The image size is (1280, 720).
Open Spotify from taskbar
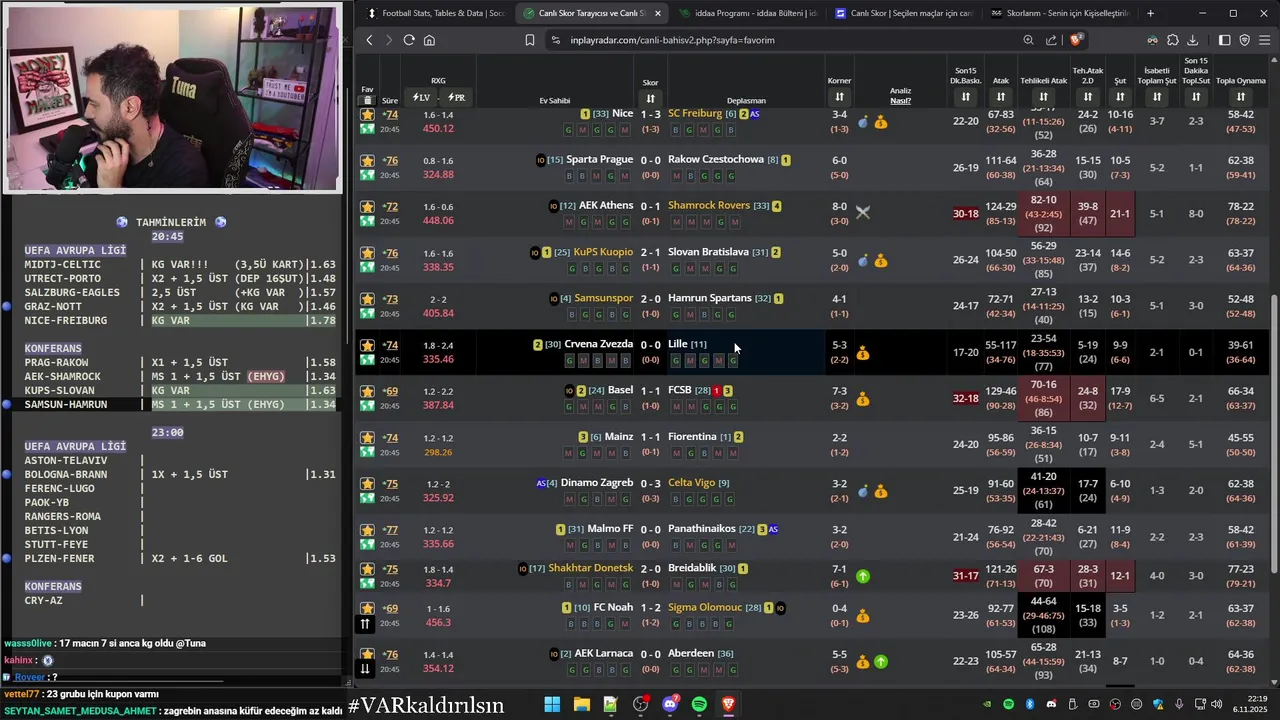(699, 705)
